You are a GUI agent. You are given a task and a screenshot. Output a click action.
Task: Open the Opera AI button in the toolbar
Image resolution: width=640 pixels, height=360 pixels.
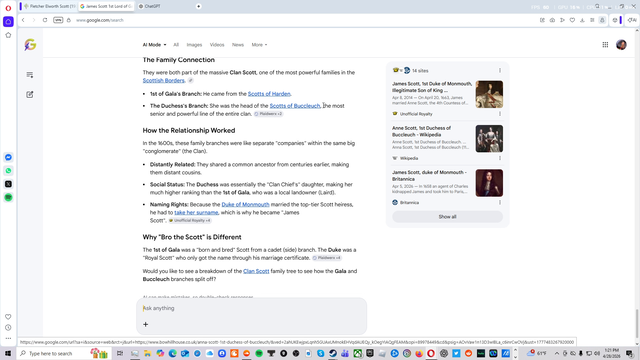pyautogui.click(x=632, y=20)
